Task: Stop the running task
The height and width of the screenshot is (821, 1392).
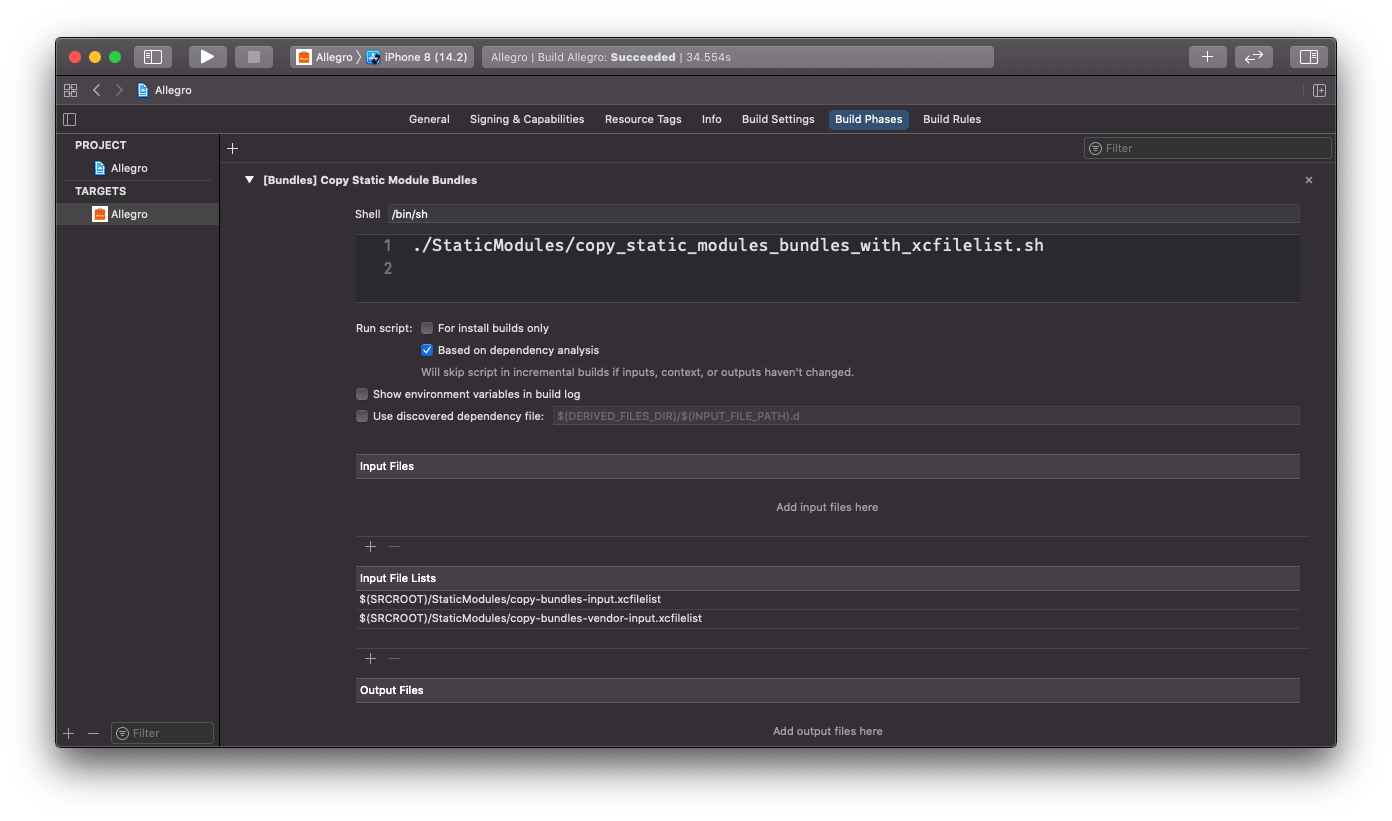Action: (x=254, y=57)
